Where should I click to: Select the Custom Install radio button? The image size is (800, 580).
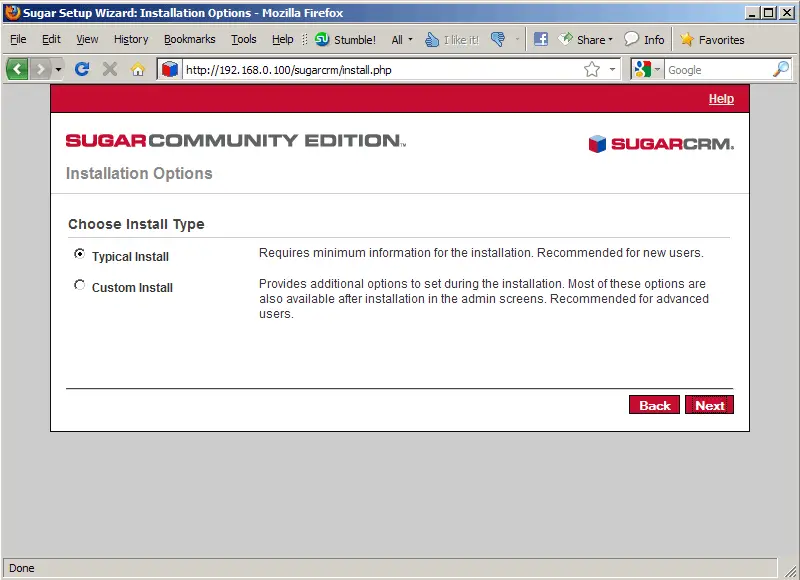(x=79, y=285)
